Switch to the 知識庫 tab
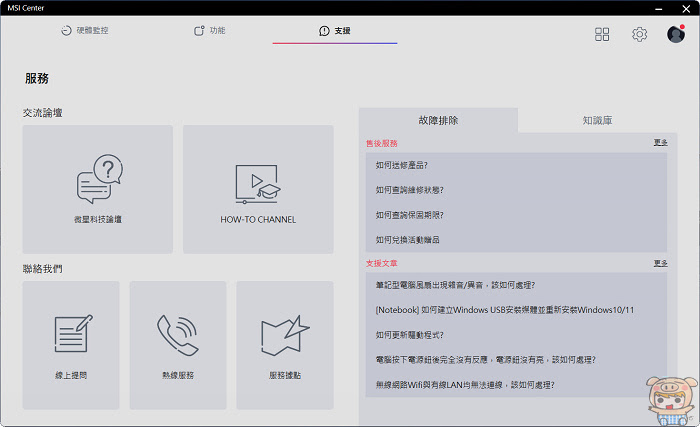This screenshot has height=427, width=700. (597, 120)
